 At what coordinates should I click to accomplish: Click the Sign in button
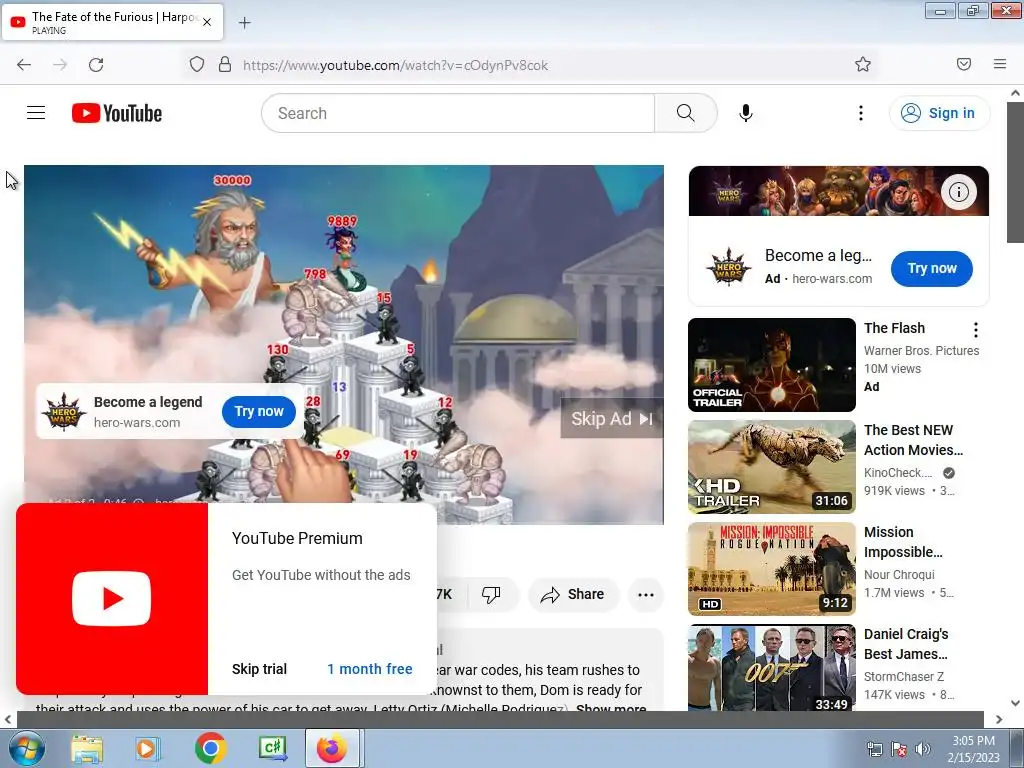point(939,113)
